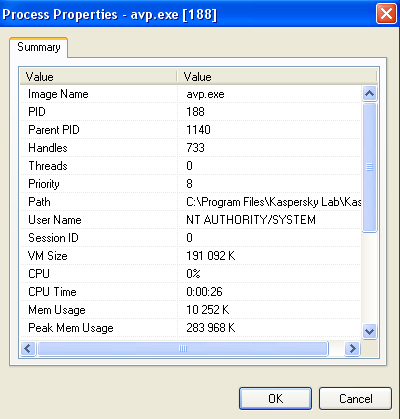
Task: Select the CPU value 0%
Action: coord(193,274)
